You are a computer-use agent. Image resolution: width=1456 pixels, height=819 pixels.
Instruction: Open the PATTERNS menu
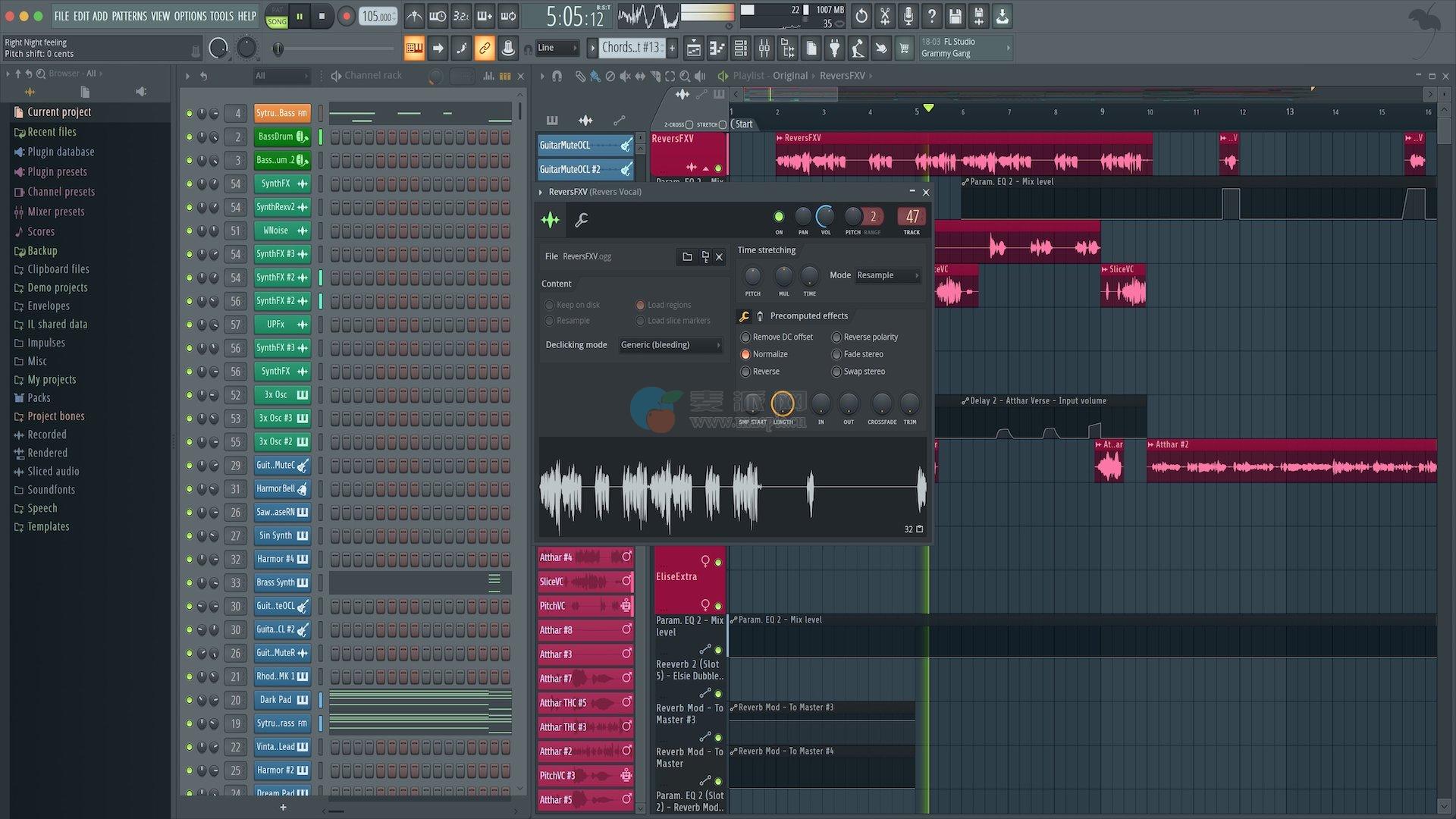coord(129,16)
